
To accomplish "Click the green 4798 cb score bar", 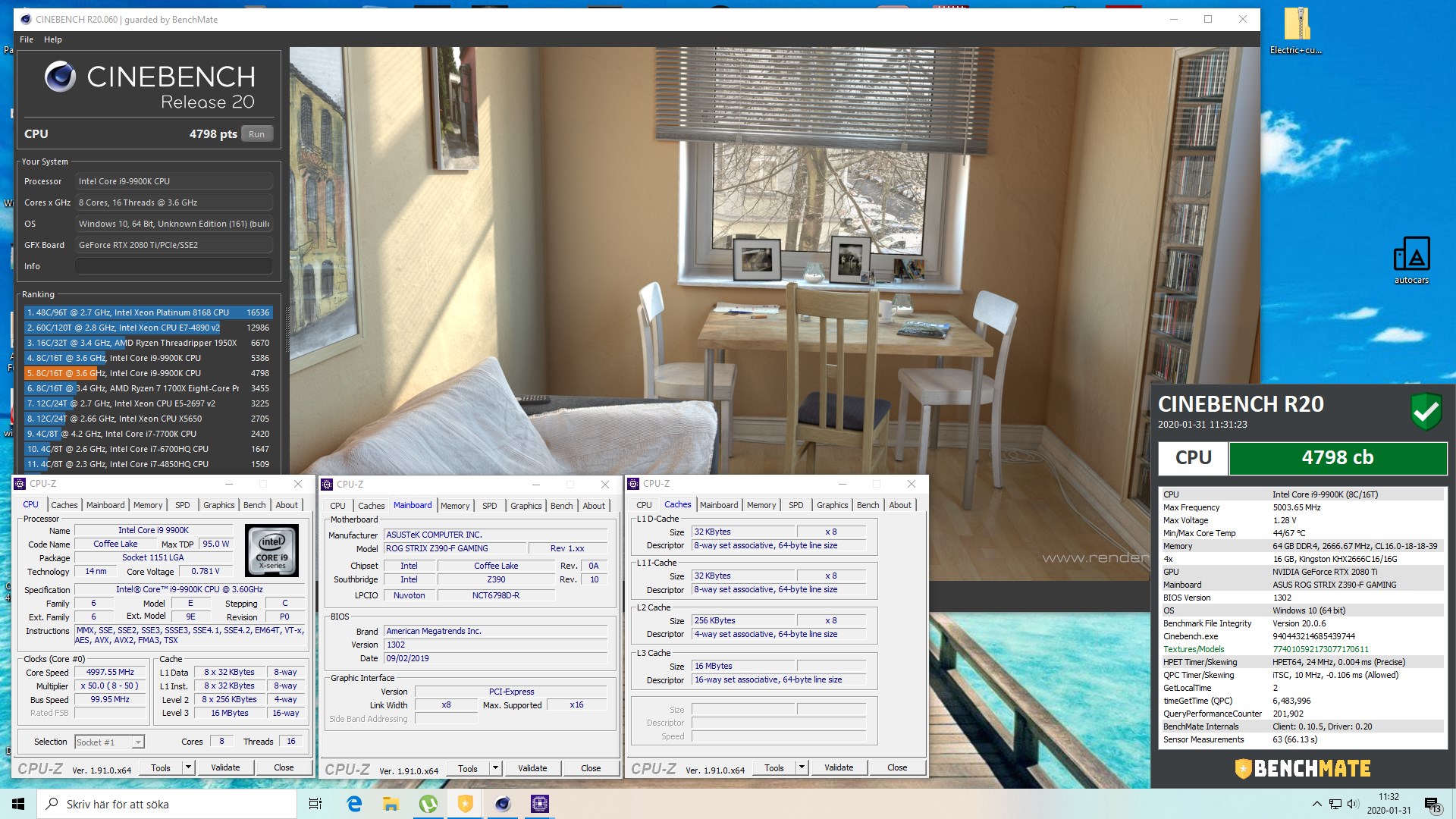I will (1338, 457).
